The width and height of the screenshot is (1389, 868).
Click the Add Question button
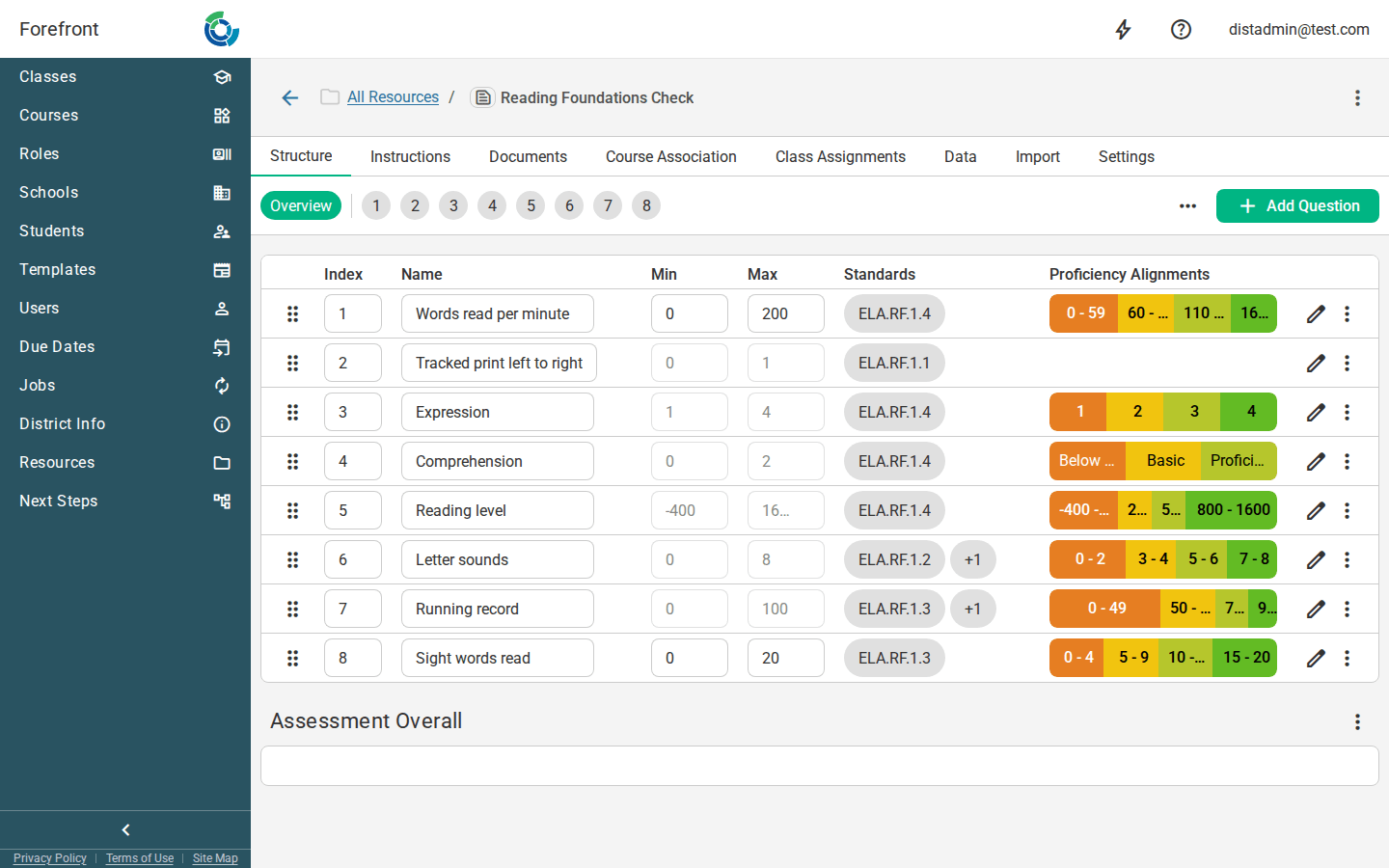pyautogui.click(x=1297, y=205)
